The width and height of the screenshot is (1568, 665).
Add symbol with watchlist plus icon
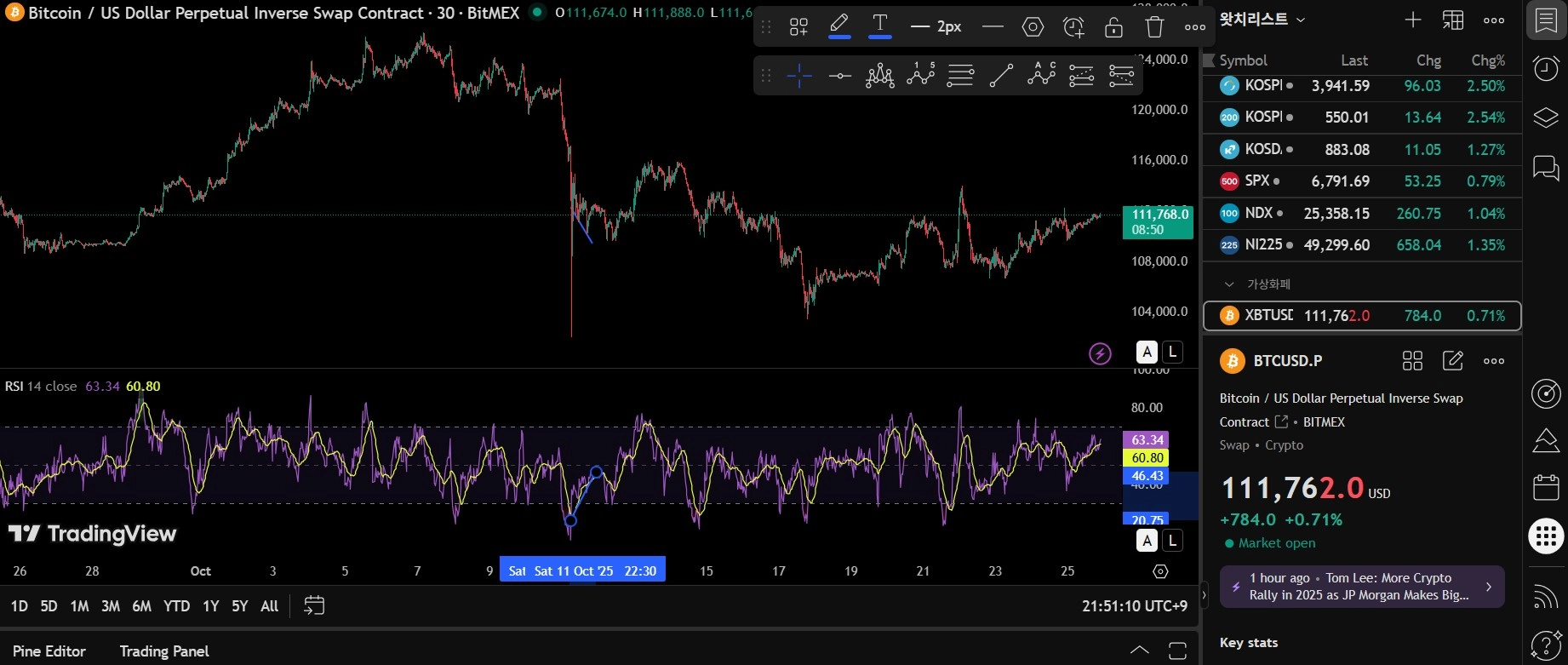coord(1413,20)
